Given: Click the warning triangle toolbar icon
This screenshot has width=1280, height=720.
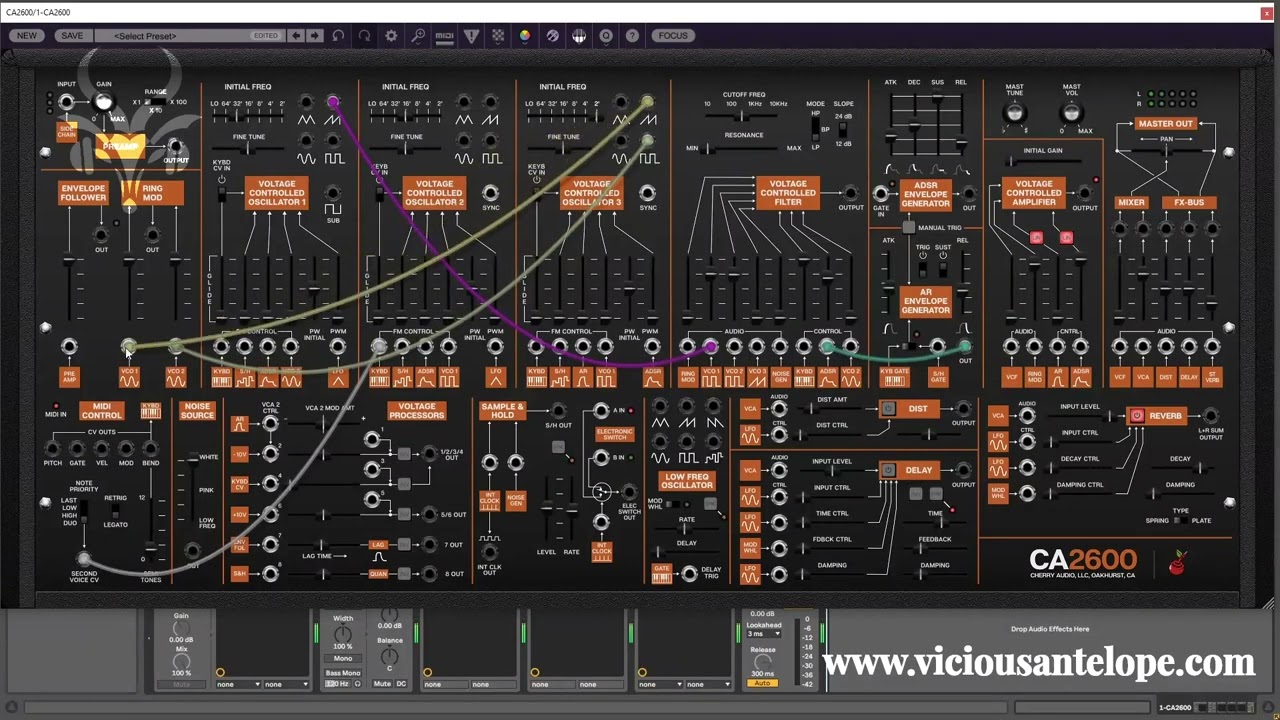Looking at the screenshot, I should click(471, 36).
